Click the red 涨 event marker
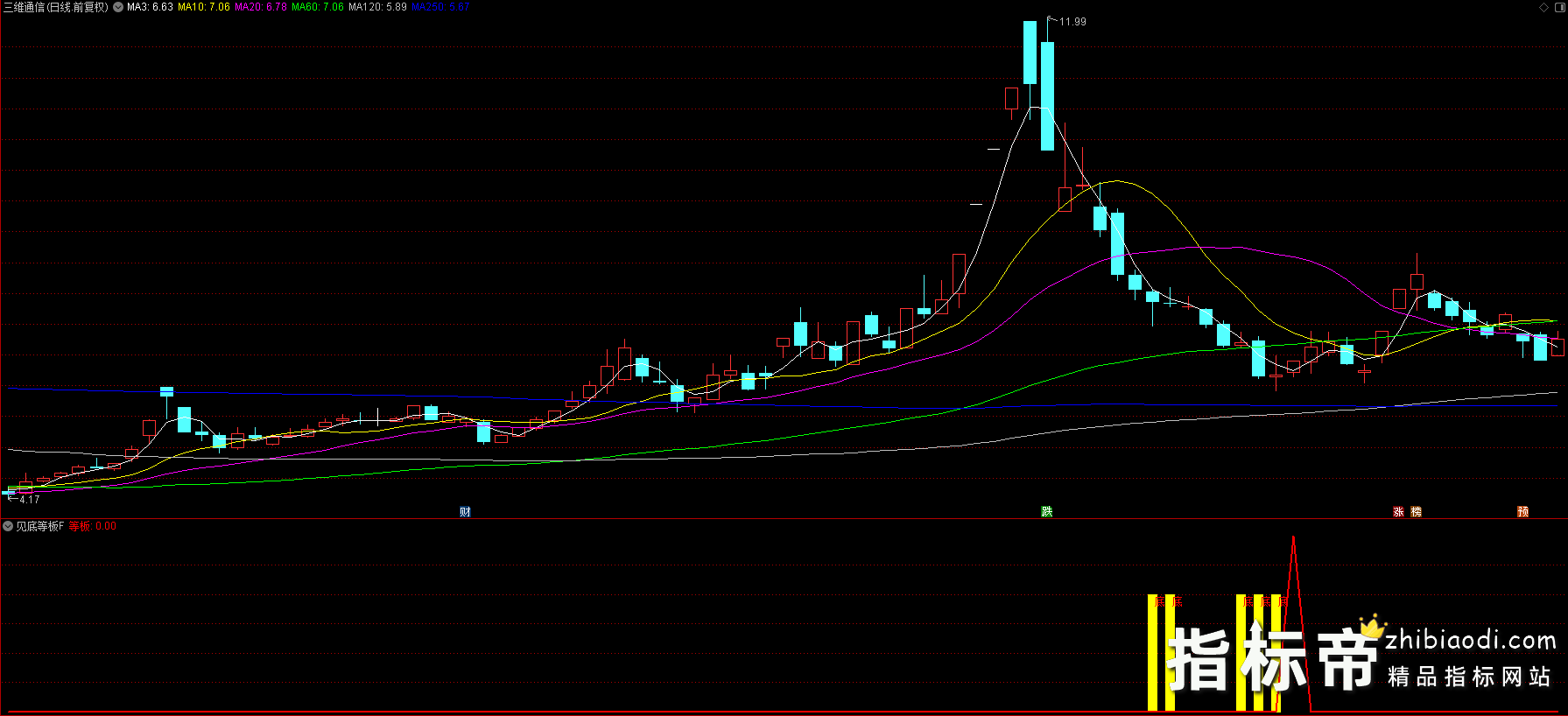This screenshot has height=716, width=1568. point(1399,512)
